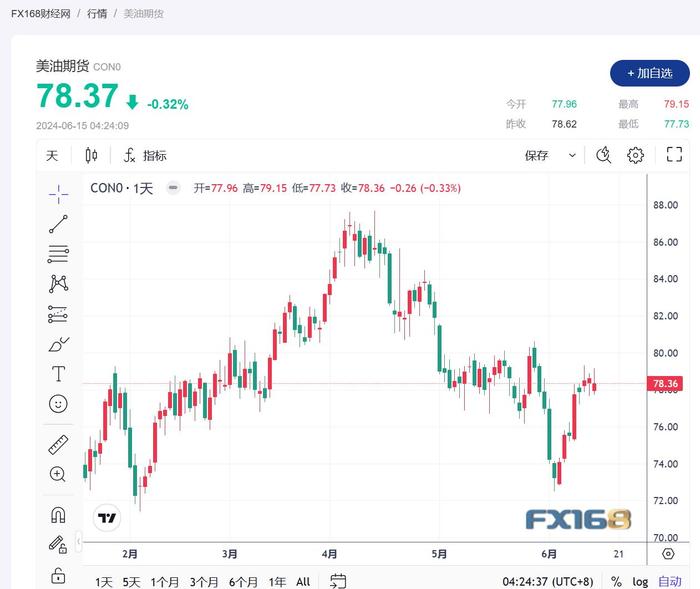This screenshot has height=589, width=700.
Task: Select the 3个月 time range
Action: tap(204, 582)
